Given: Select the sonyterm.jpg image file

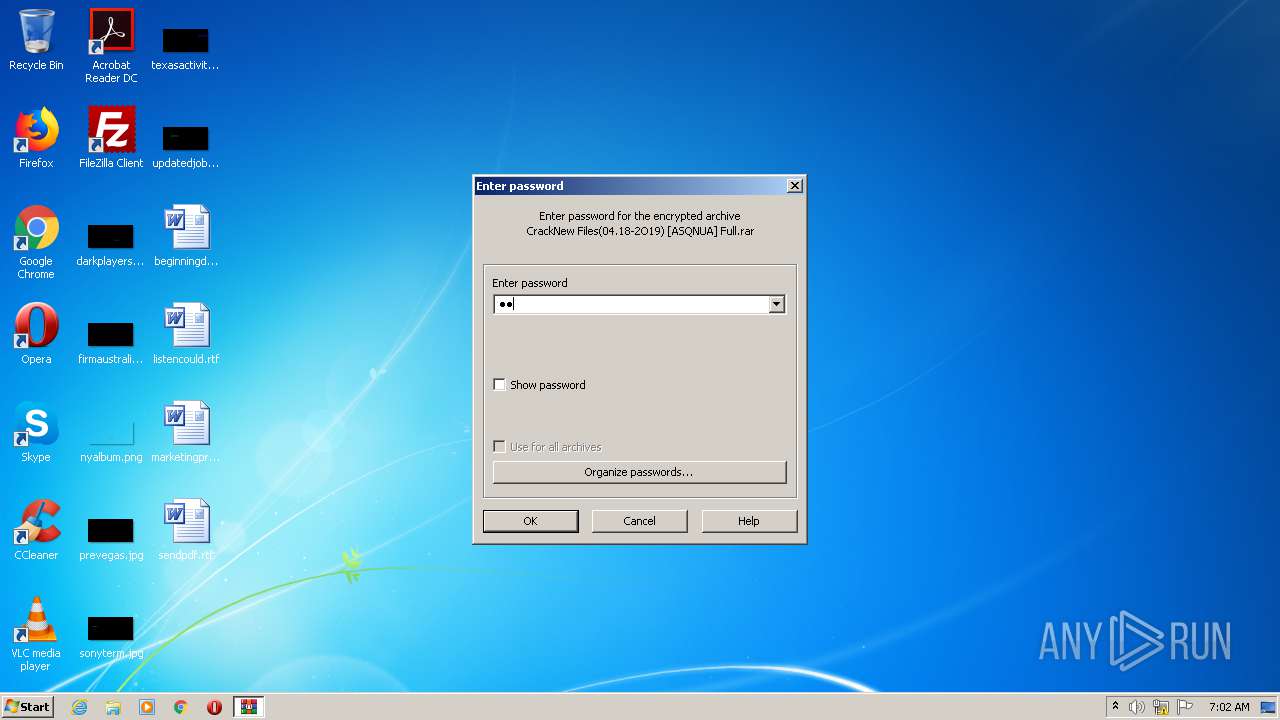Looking at the screenshot, I should click(111, 635).
